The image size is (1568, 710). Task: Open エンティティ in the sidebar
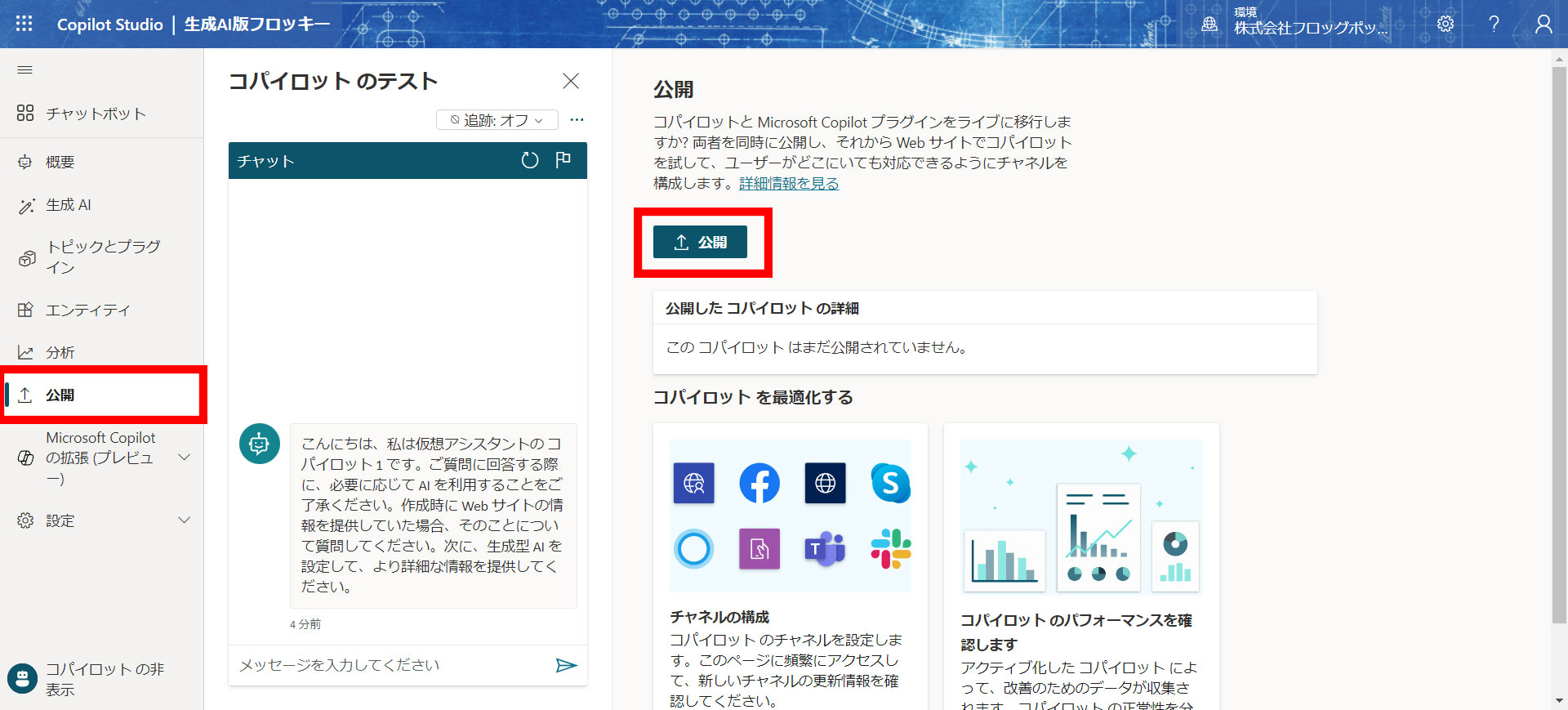click(x=101, y=310)
